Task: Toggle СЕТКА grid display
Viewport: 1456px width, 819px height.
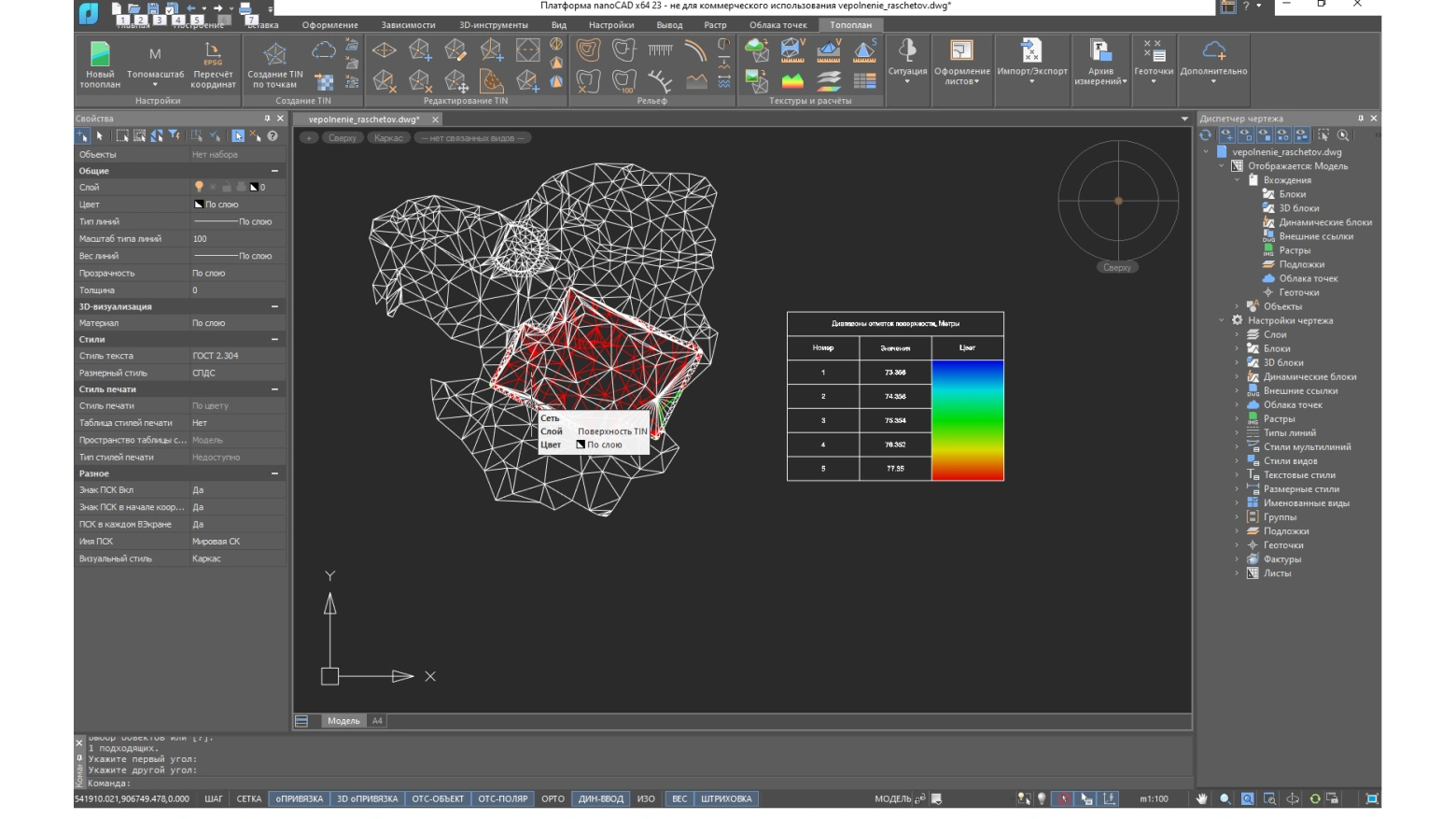Action: pos(249,798)
